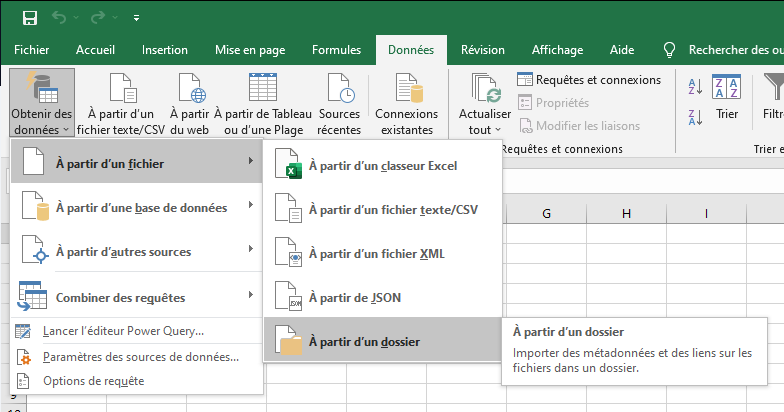
Task: Switch to the Affichage tab
Action: click(x=557, y=50)
